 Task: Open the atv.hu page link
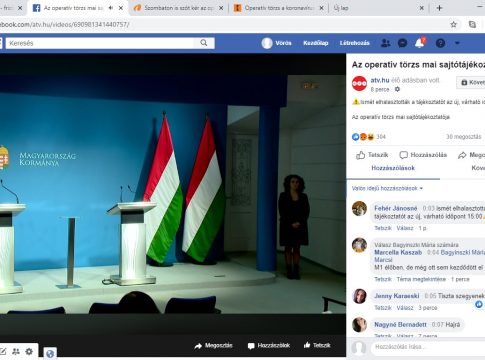coord(380,80)
